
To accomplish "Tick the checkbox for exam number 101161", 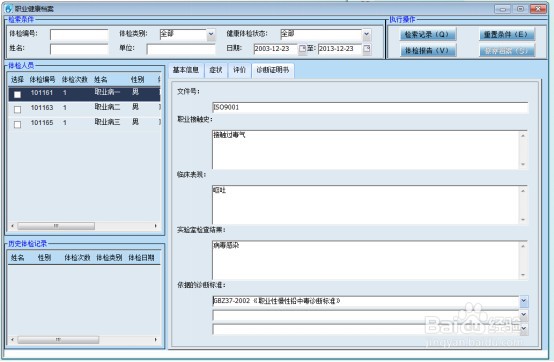I will point(17,94).
